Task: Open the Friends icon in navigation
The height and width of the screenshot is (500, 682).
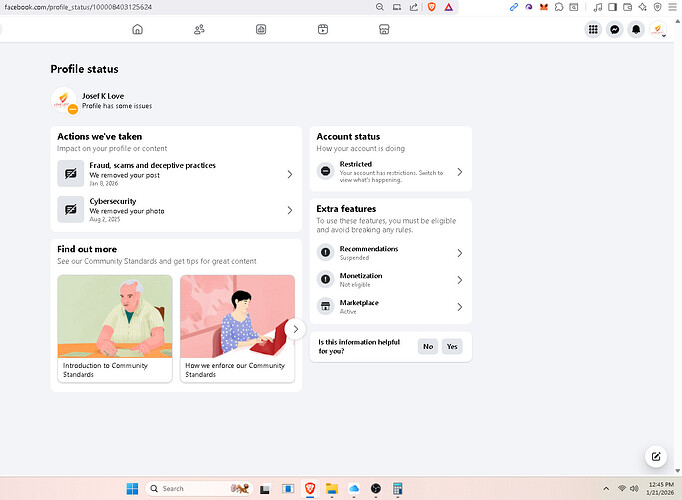Action: point(199,30)
